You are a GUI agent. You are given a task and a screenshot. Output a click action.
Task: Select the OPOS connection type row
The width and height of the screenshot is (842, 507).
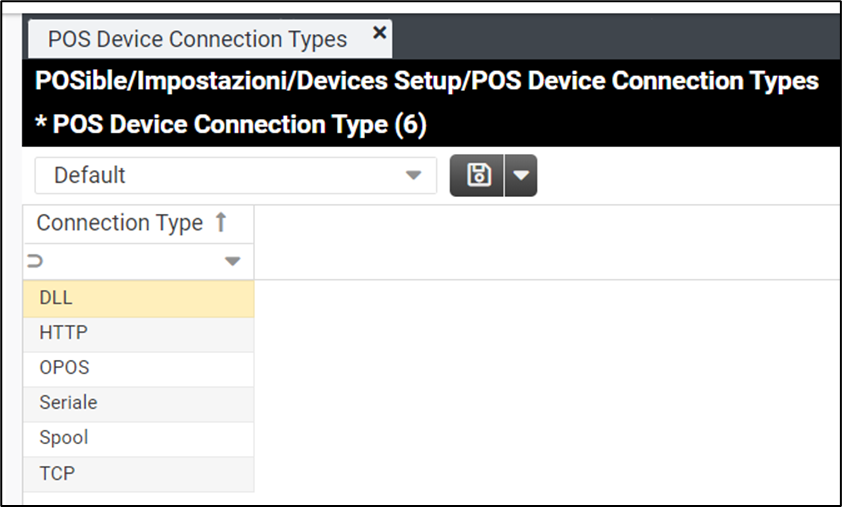click(x=138, y=369)
